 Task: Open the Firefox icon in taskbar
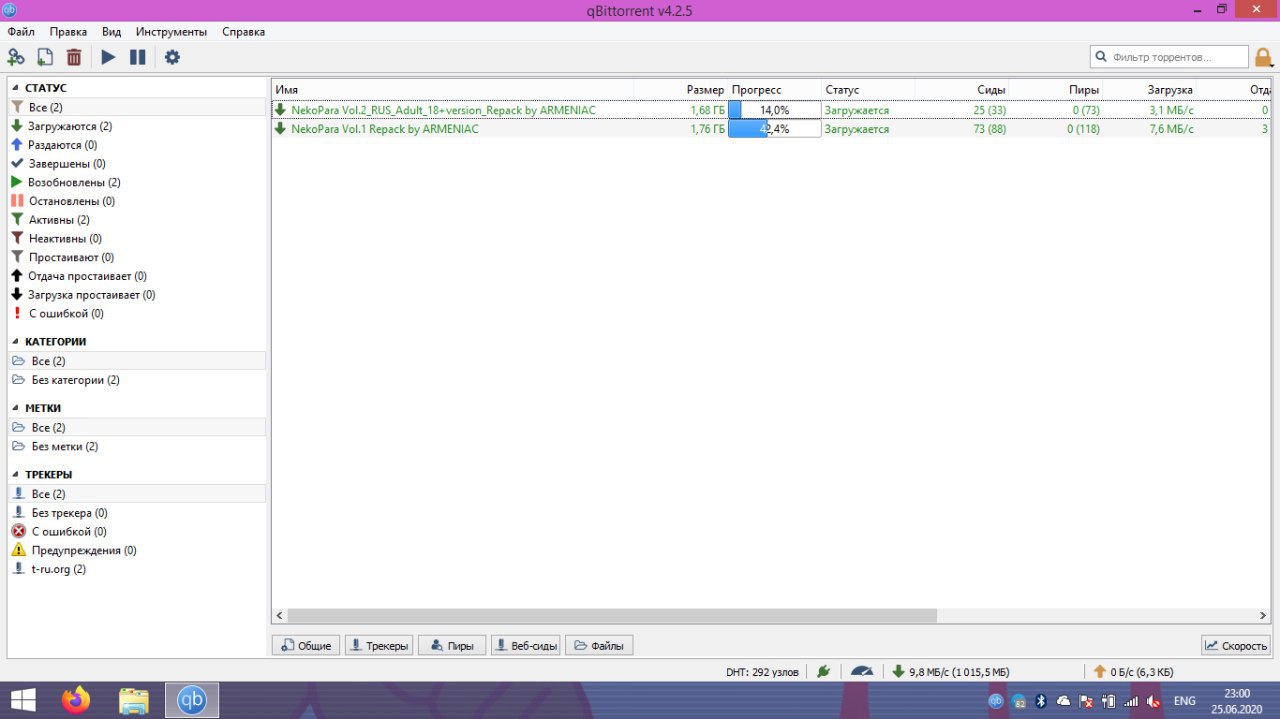(75, 700)
